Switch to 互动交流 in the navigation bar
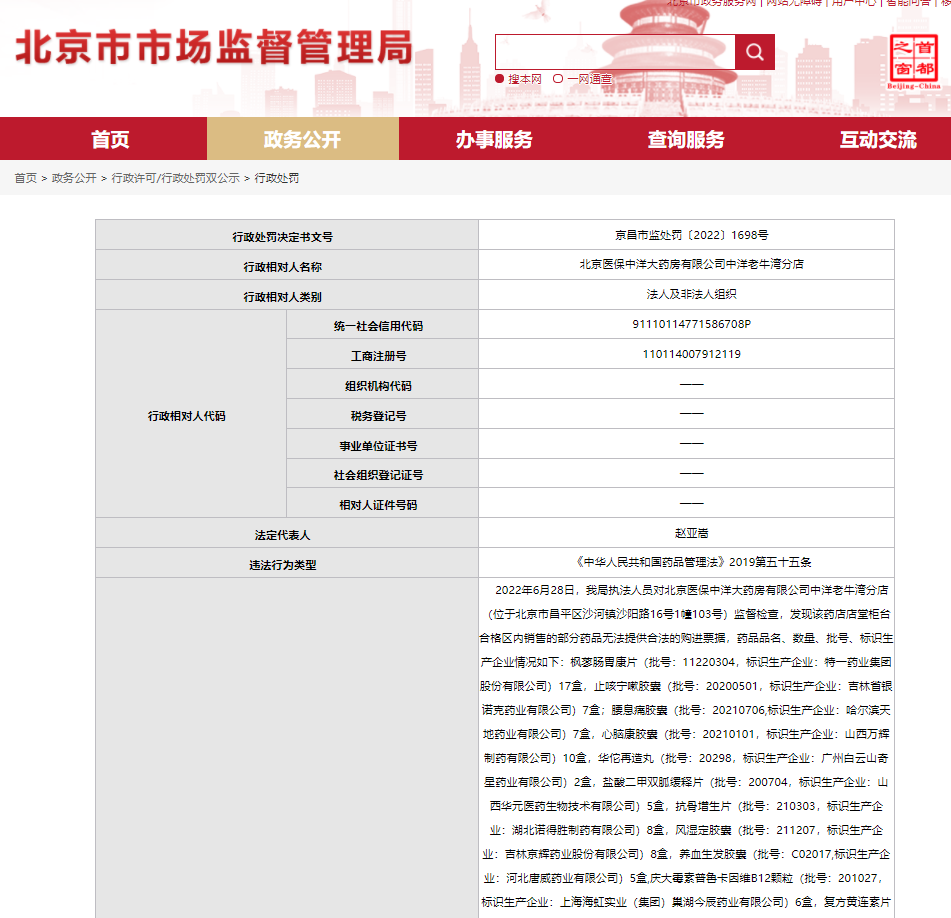951x918 pixels. [x=878, y=139]
